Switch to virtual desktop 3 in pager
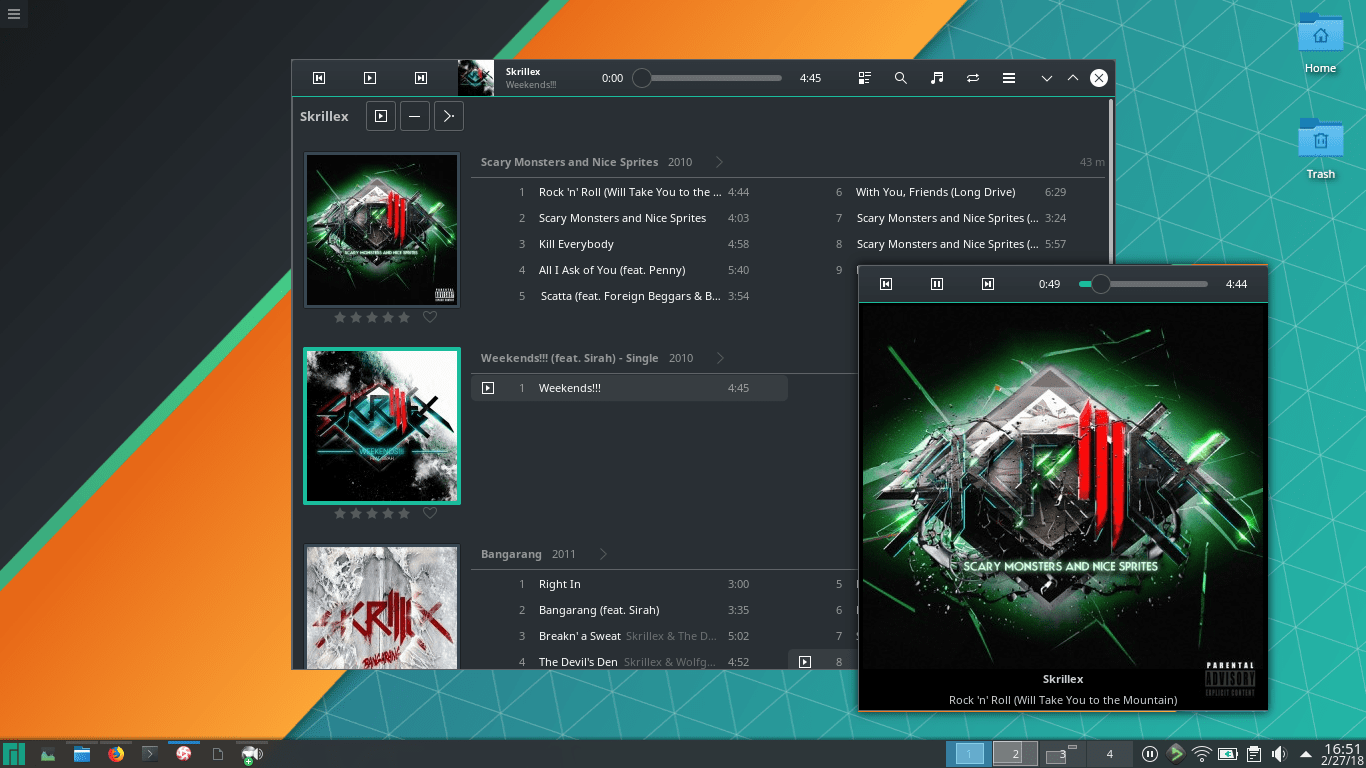 1061,754
